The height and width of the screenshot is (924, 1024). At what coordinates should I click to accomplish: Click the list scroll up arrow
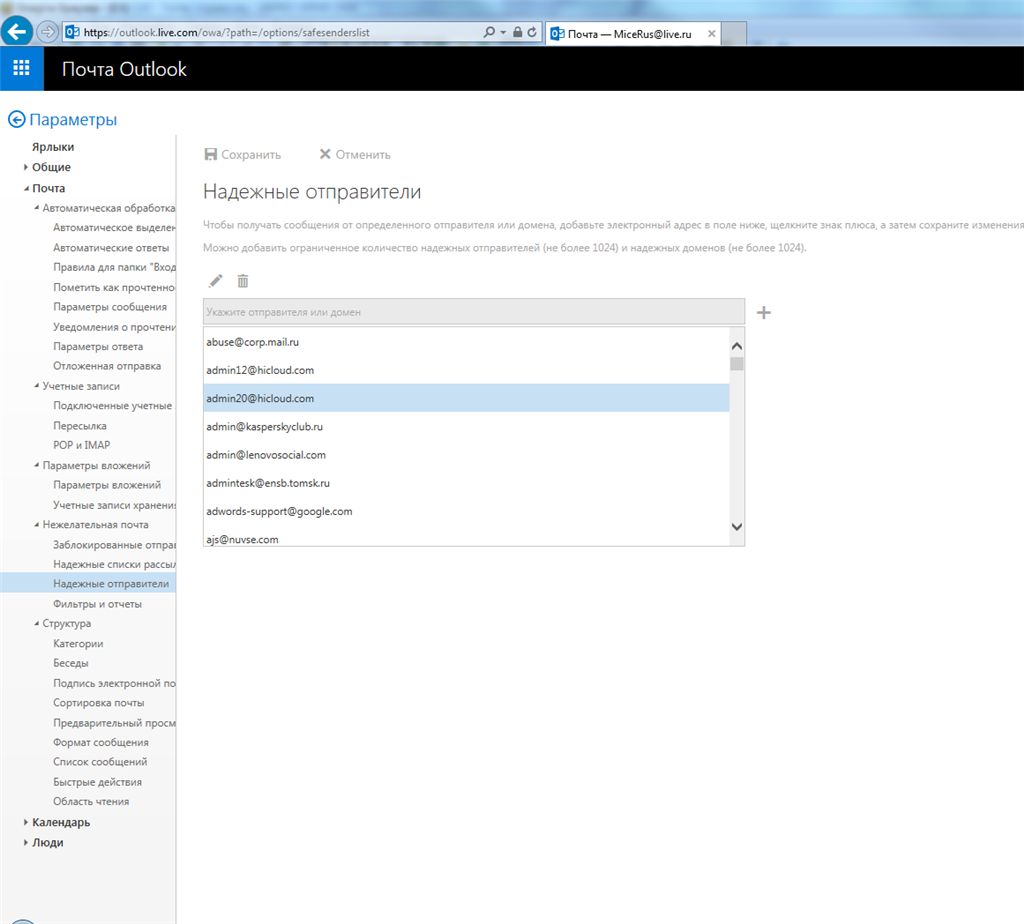[737, 346]
